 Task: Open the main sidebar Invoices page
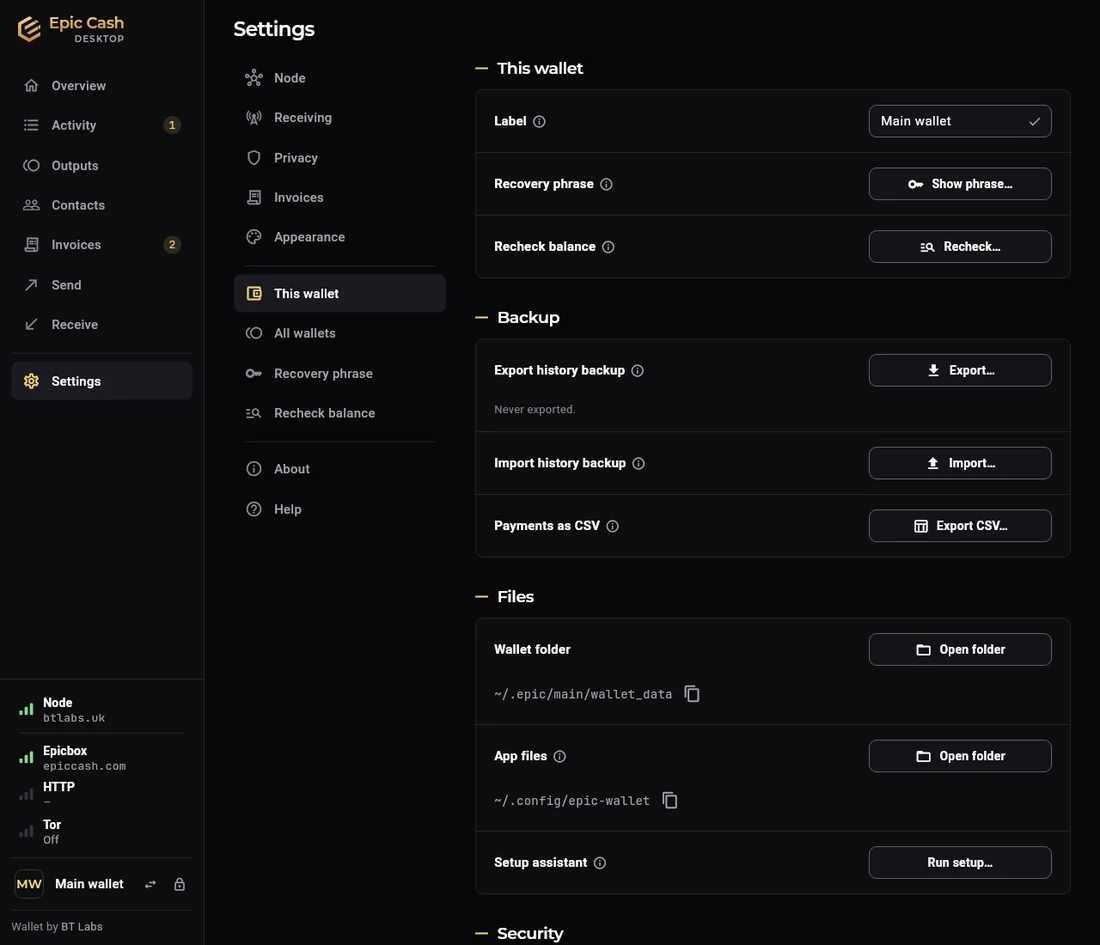102,245
